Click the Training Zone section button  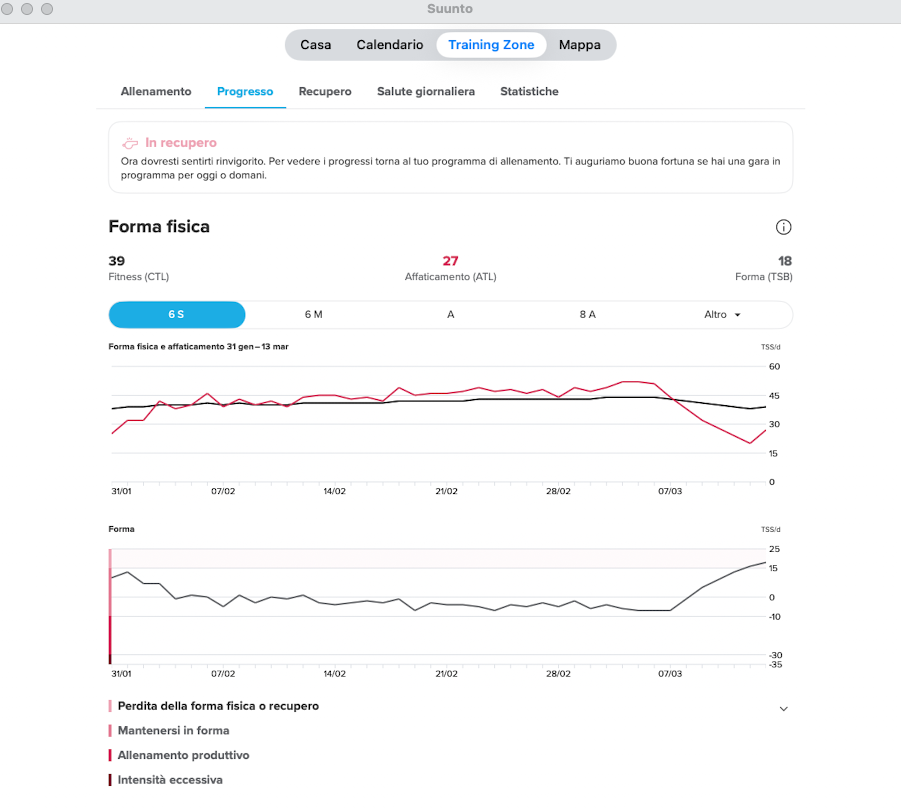[491, 45]
